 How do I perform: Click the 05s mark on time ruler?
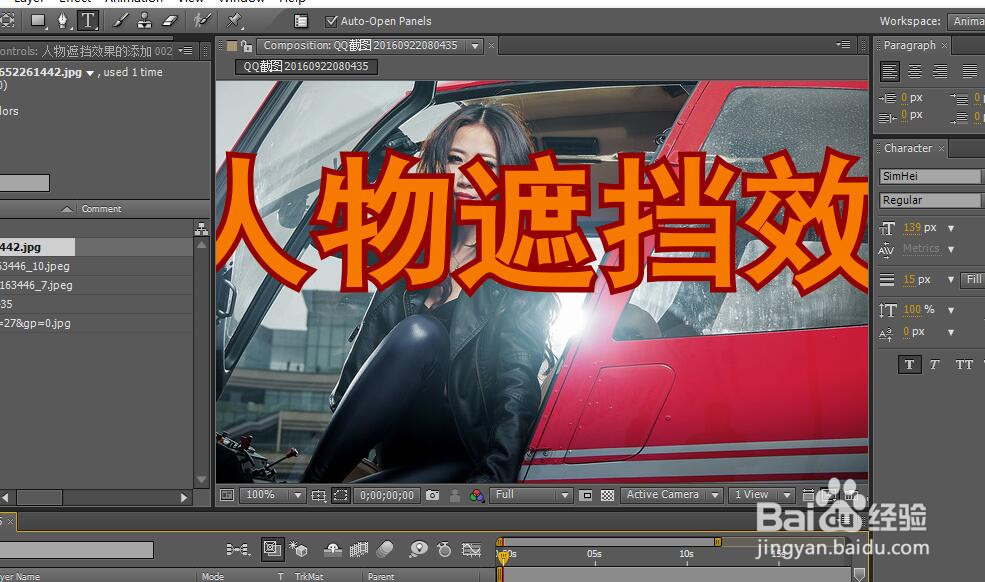(x=595, y=554)
